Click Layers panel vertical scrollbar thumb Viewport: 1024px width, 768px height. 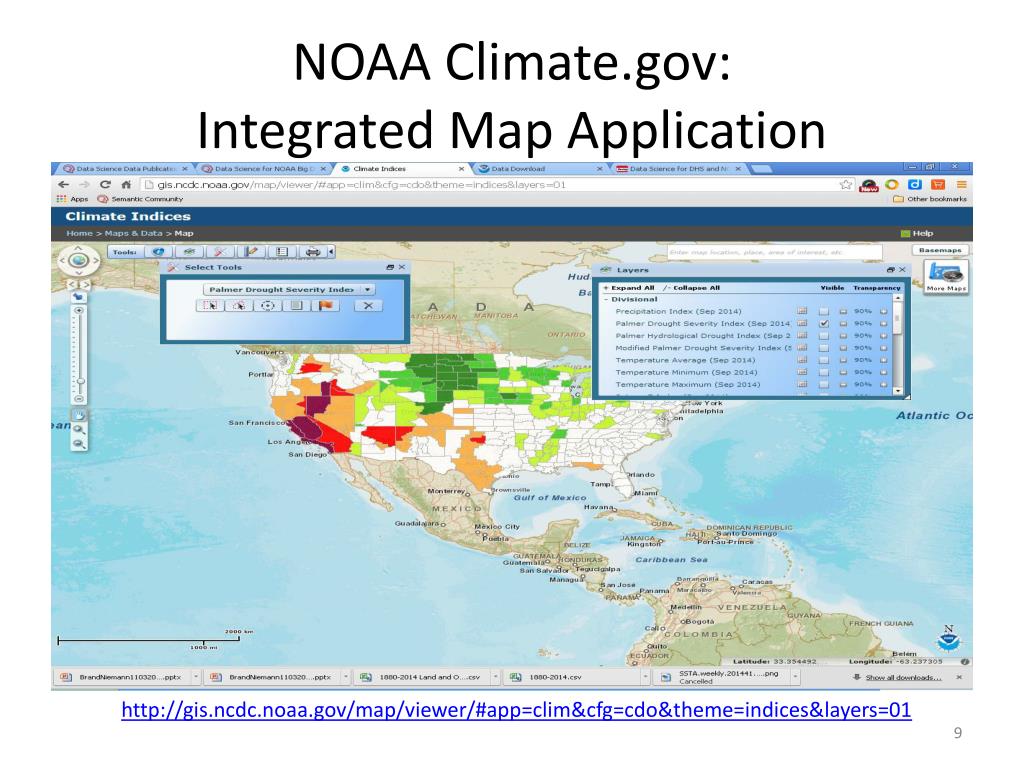(x=898, y=318)
